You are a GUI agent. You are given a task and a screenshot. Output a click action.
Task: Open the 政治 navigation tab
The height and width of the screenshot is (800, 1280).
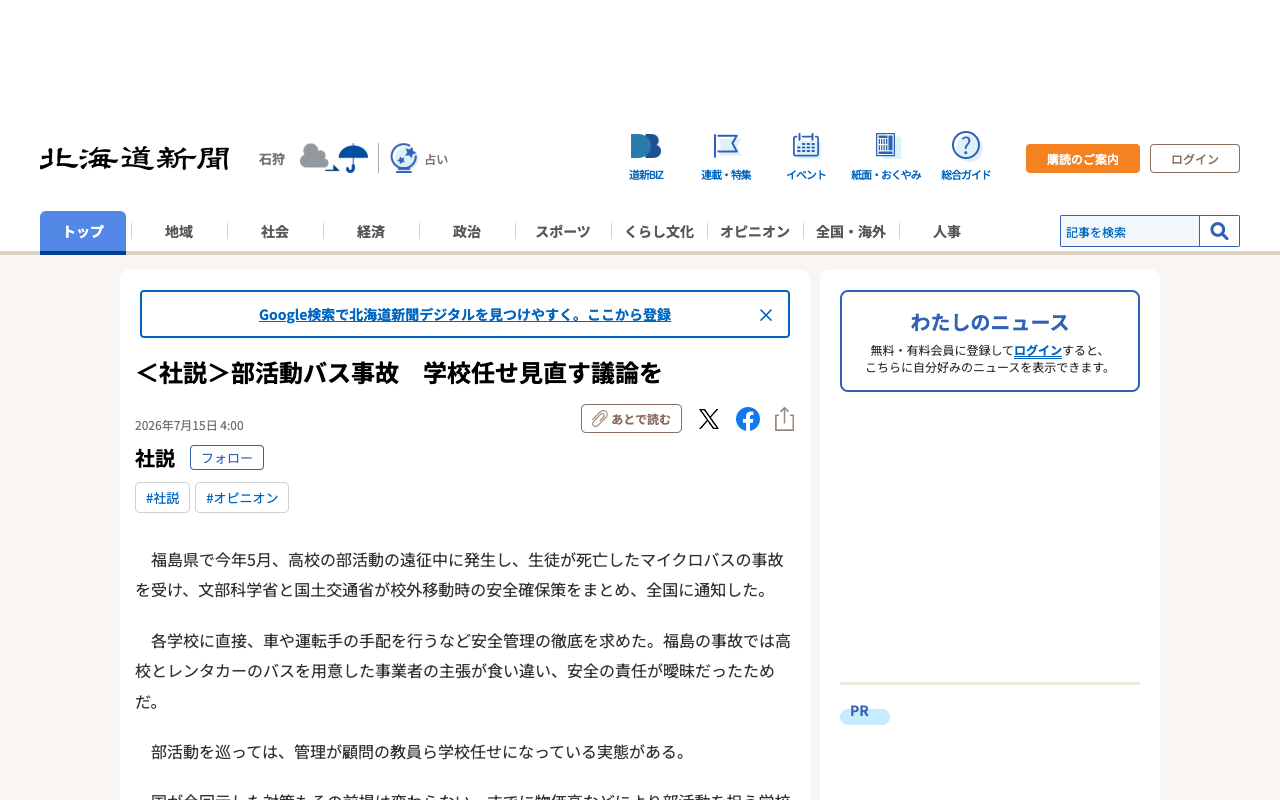(467, 231)
